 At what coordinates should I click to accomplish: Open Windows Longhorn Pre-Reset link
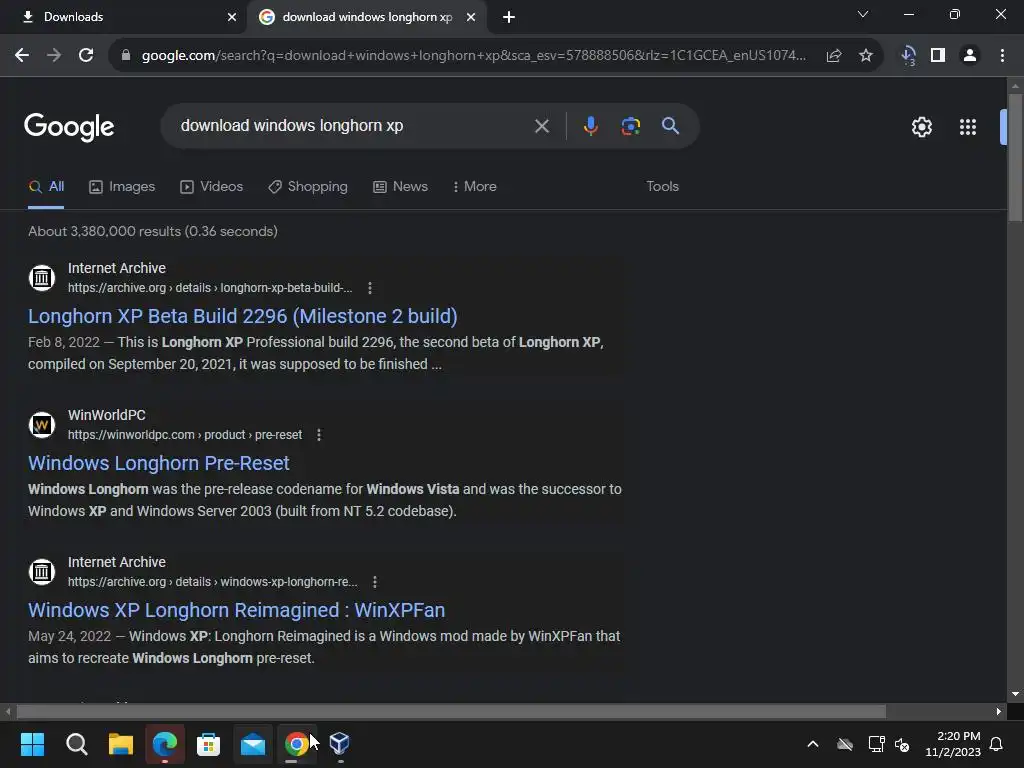159,463
